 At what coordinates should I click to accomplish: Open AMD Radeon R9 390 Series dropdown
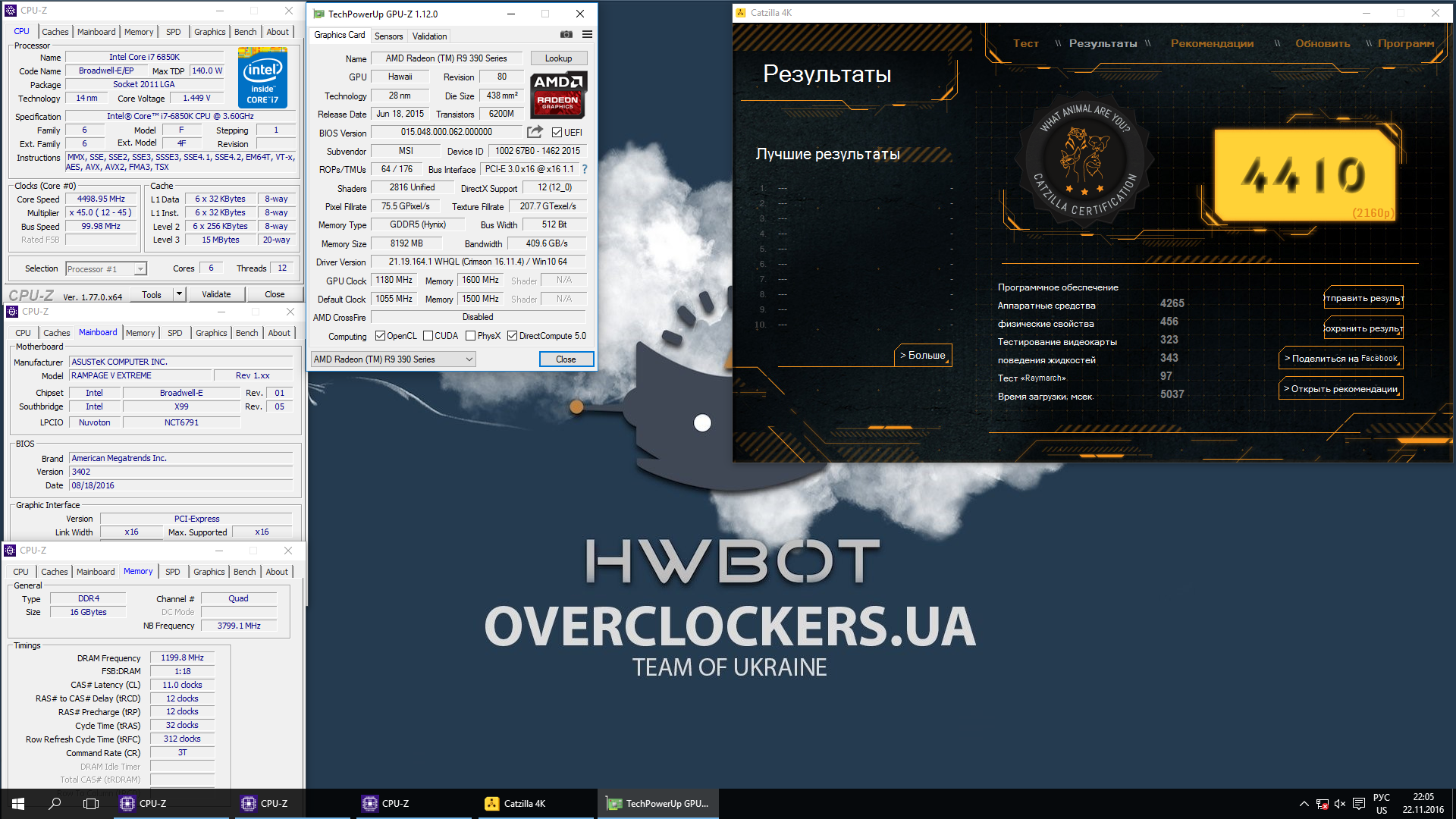pyautogui.click(x=393, y=359)
